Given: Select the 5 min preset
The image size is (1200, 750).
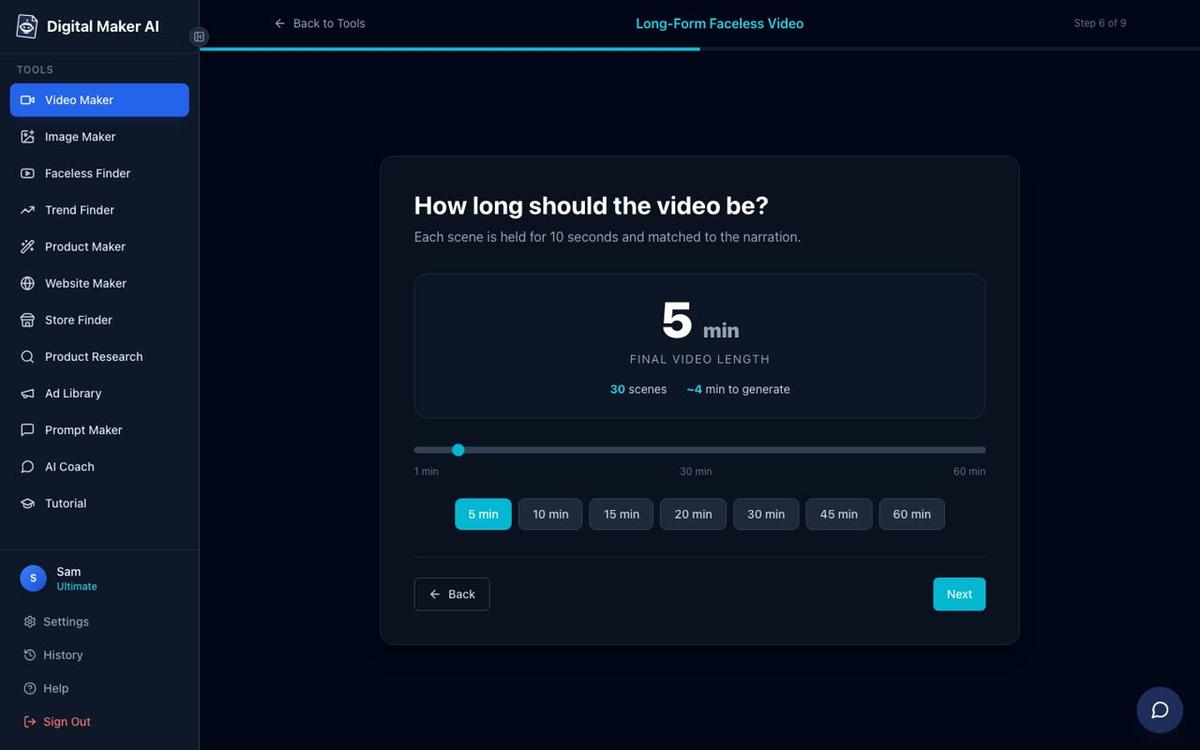Looking at the screenshot, I should click(x=483, y=514).
